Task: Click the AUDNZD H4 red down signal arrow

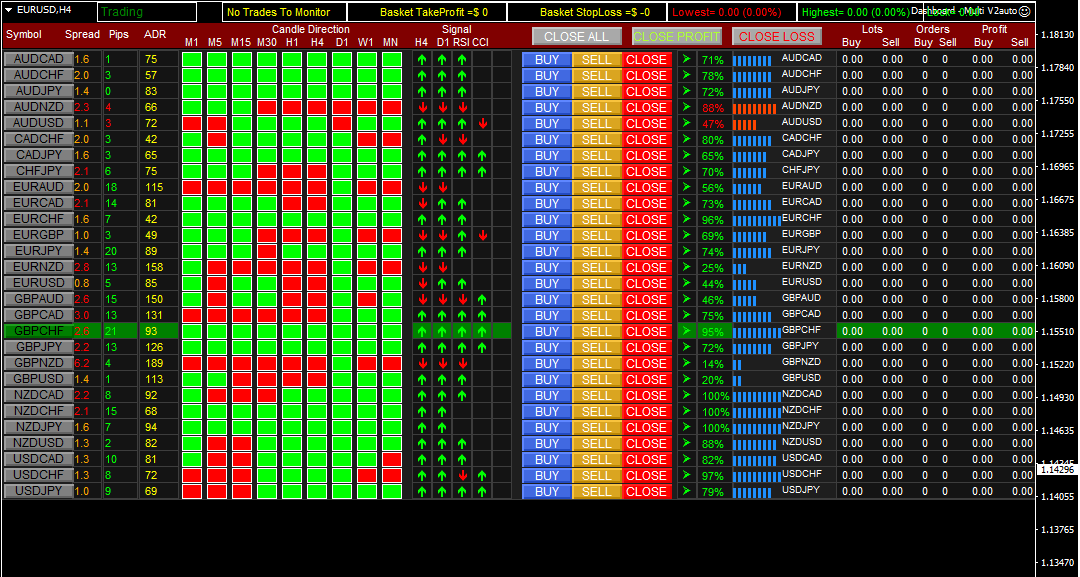Action: pyautogui.click(x=421, y=107)
